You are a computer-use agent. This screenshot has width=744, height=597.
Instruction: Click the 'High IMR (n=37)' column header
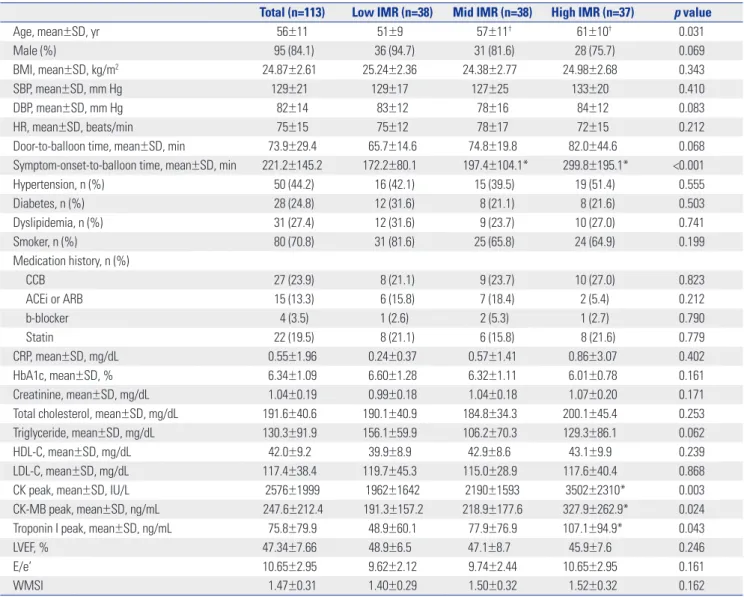592,12
